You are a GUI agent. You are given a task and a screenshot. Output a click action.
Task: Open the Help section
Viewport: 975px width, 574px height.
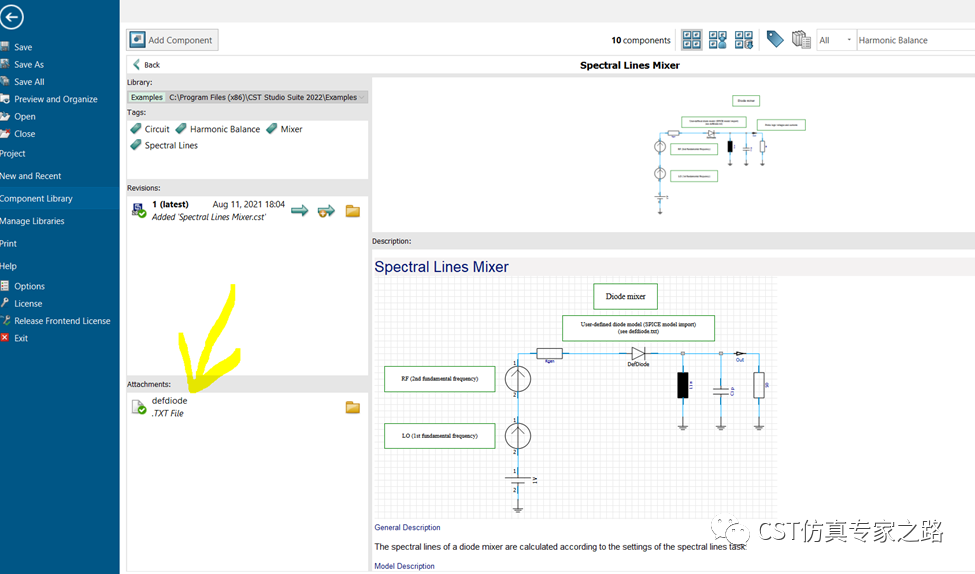pyautogui.click(x=8, y=266)
